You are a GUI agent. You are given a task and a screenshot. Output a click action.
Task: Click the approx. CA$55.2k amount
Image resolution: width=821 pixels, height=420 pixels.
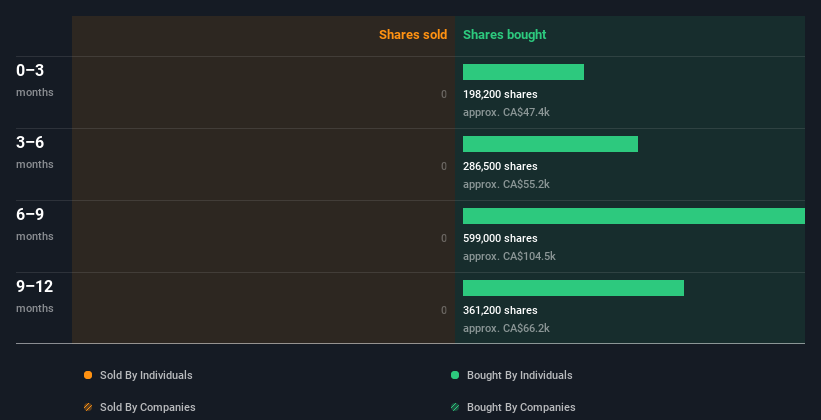(x=506, y=184)
